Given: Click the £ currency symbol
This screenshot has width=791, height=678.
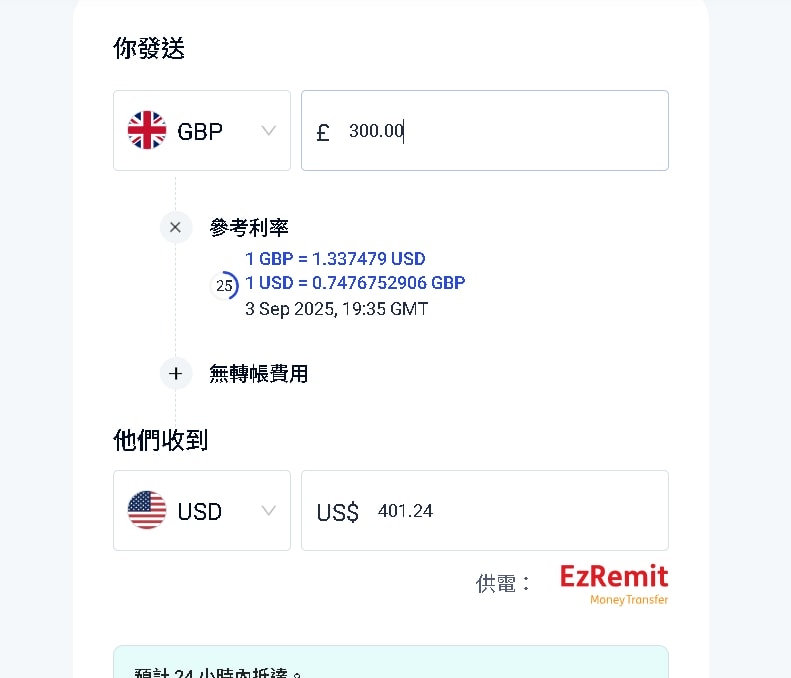Looking at the screenshot, I should pos(322,132).
